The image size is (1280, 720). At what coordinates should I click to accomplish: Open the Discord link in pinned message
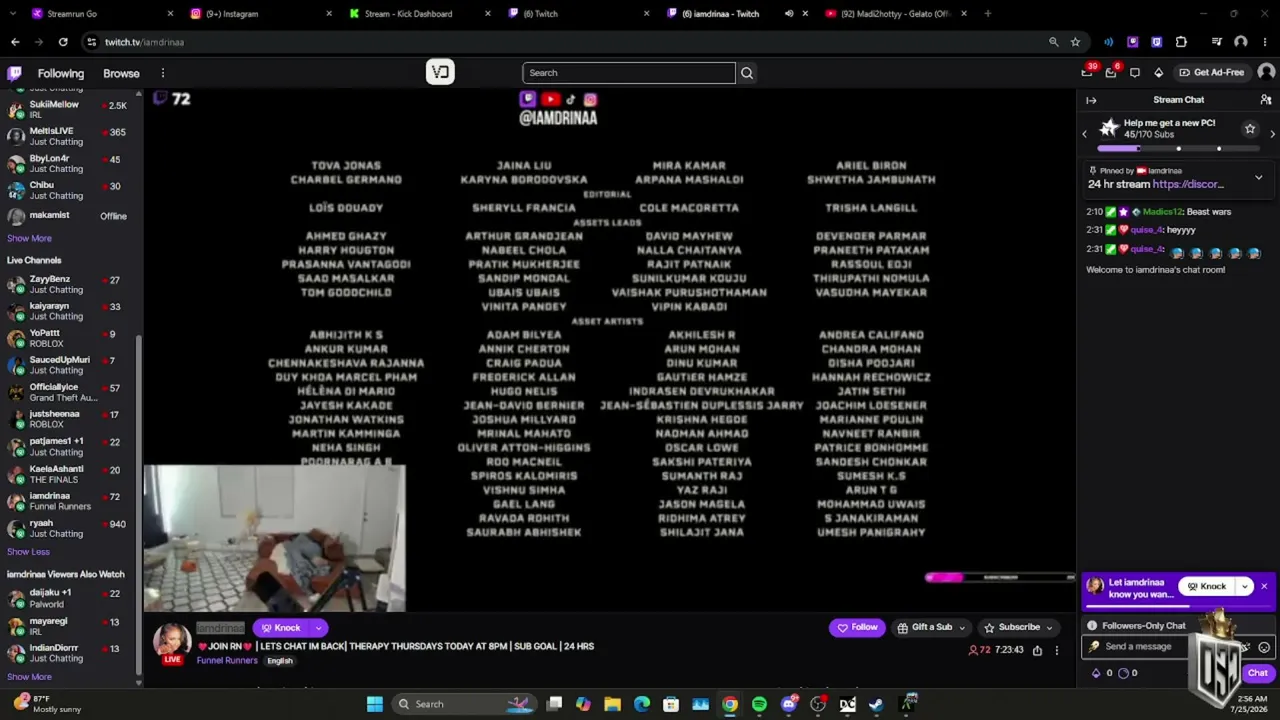[x=1188, y=184]
